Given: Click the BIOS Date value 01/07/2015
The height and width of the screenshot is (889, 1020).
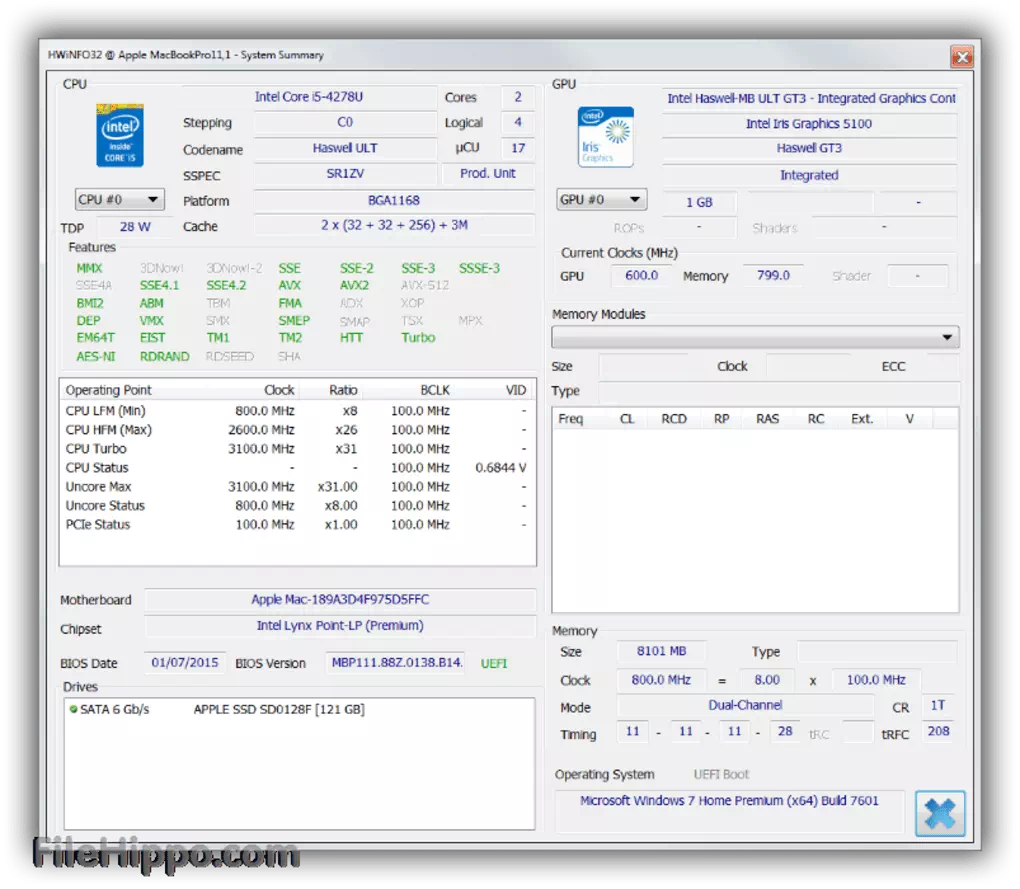Looking at the screenshot, I should (185, 663).
